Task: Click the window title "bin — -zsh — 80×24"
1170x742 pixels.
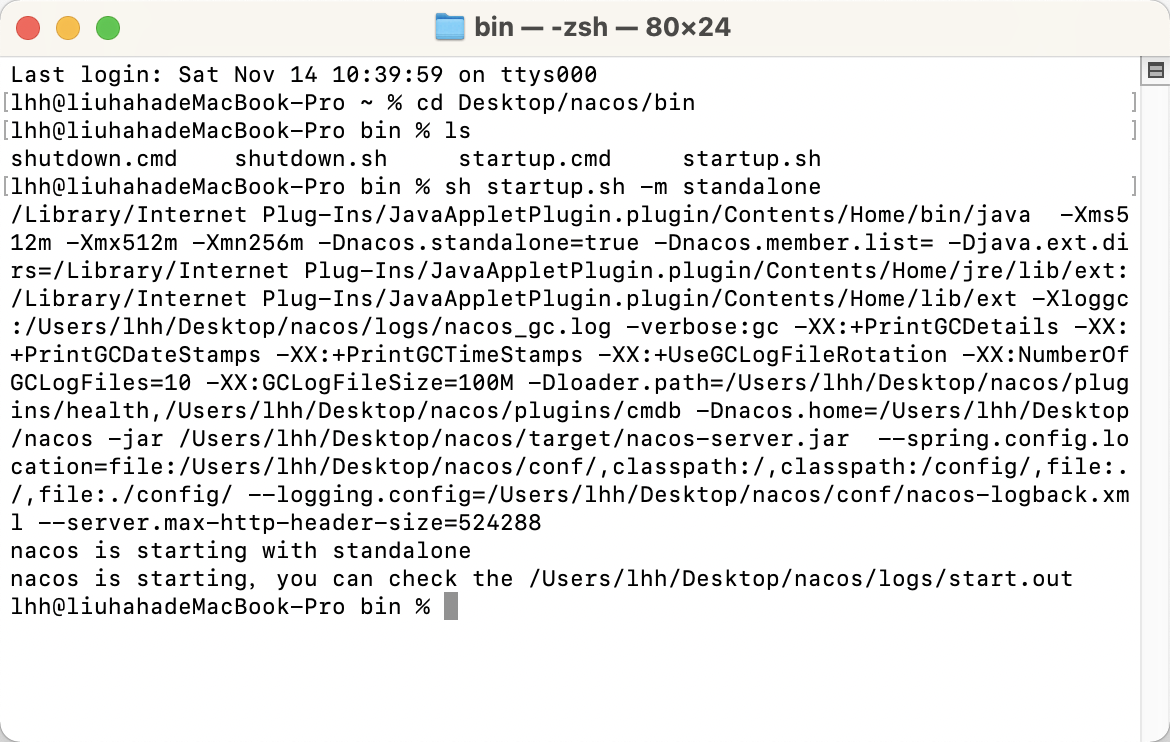Action: coord(602,28)
